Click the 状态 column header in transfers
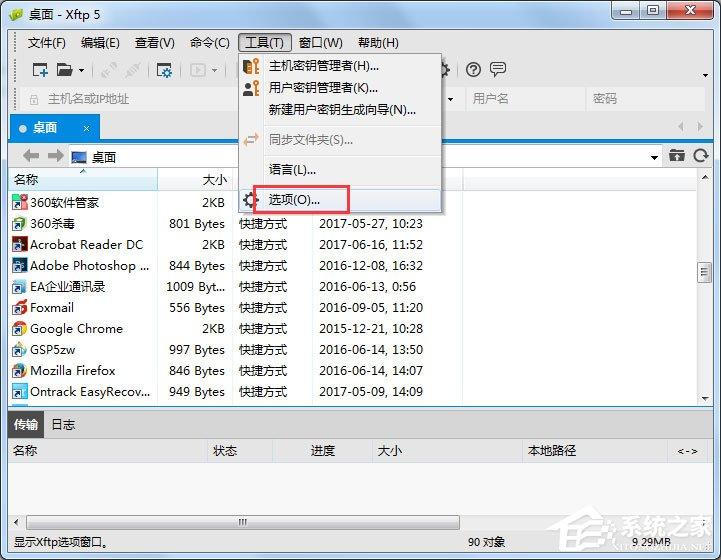 pyautogui.click(x=240, y=451)
